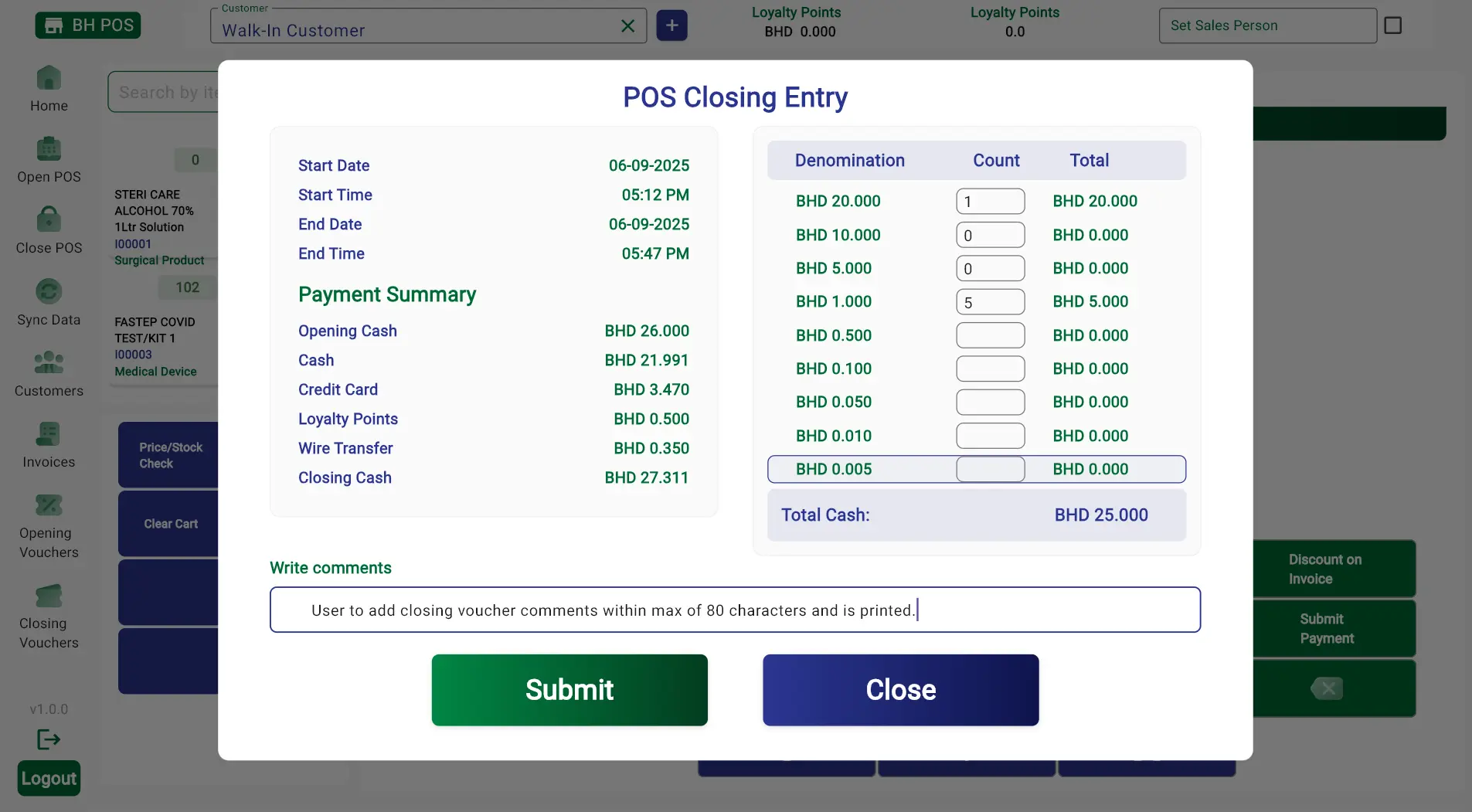Screen dimensions: 1472x812
Task: Click the Clear Cart button
Action: coord(168,524)
